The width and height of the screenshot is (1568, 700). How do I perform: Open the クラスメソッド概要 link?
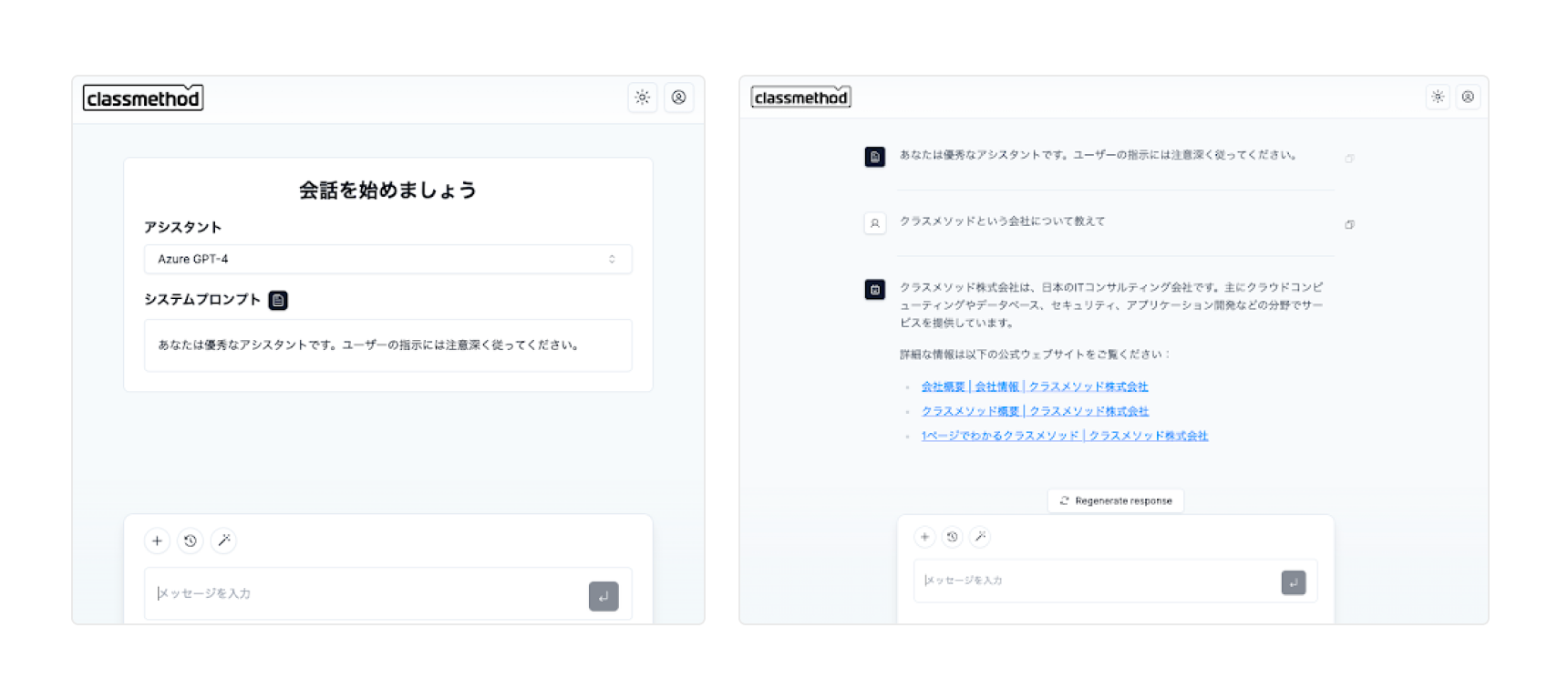[x=1034, y=411]
